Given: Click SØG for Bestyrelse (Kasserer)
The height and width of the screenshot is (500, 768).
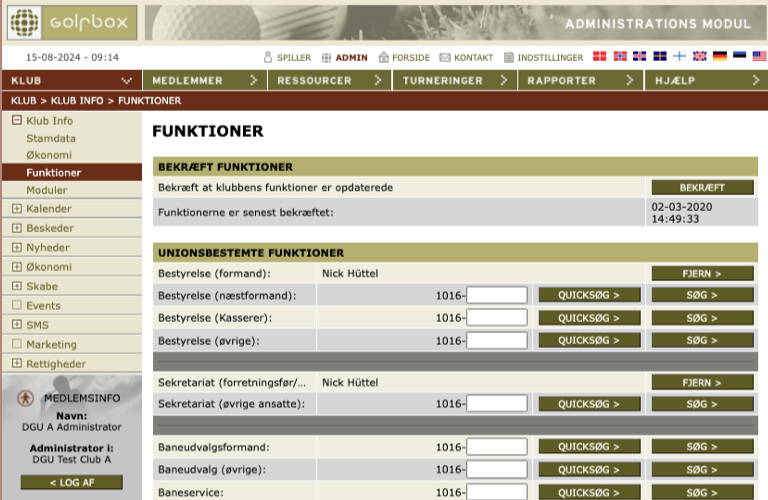Looking at the screenshot, I should coord(702,318).
